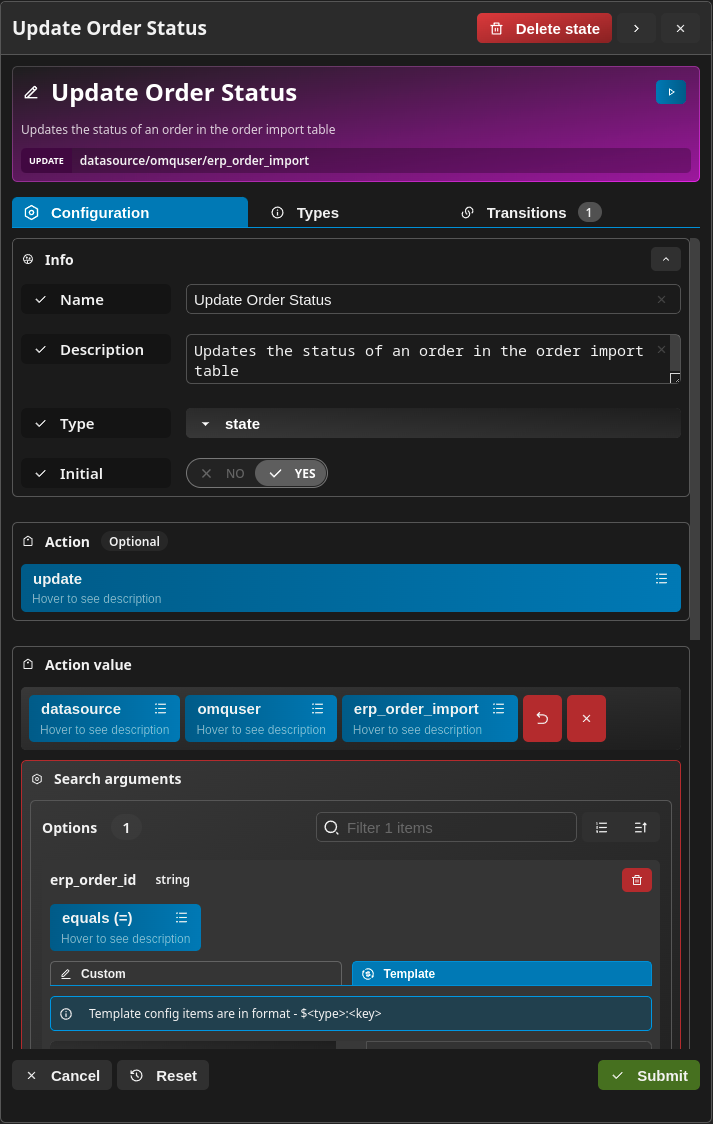Click the right chevron button in header

pyautogui.click(x=636, y=29)
